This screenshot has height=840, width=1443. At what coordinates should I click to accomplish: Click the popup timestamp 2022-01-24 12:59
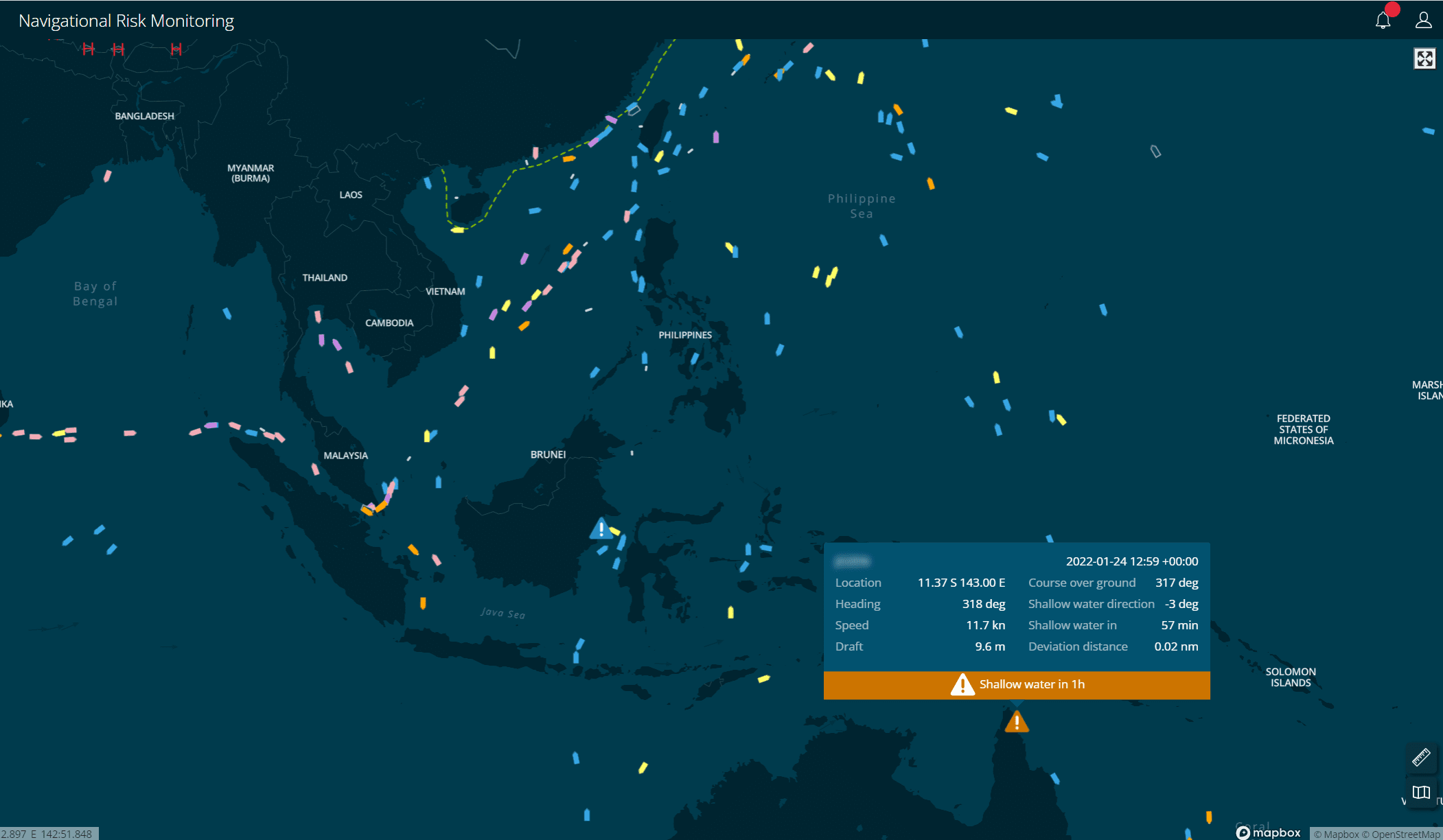[x=1132, y=561]
